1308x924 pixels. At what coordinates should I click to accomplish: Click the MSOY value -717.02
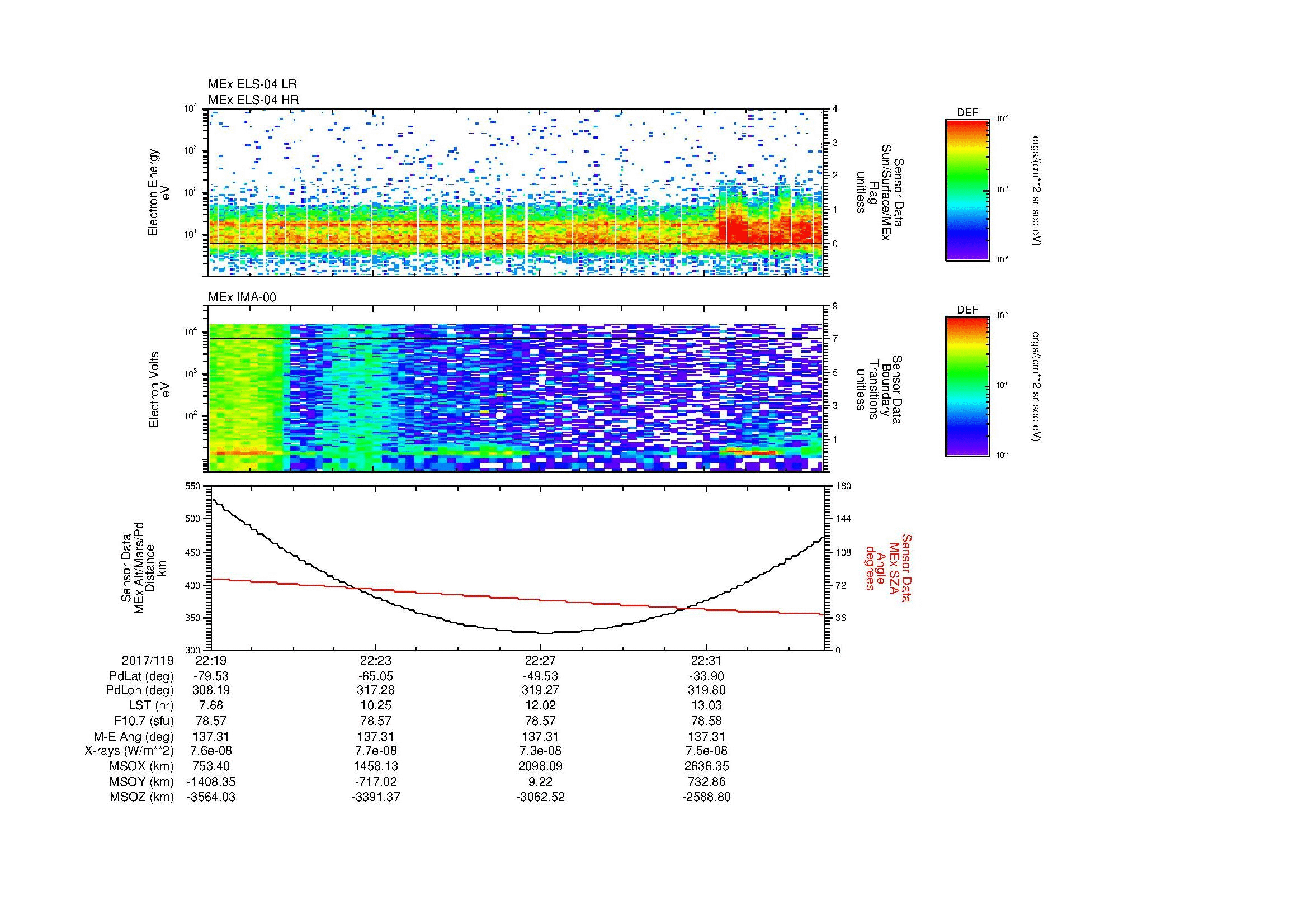[x=375, y=781]
